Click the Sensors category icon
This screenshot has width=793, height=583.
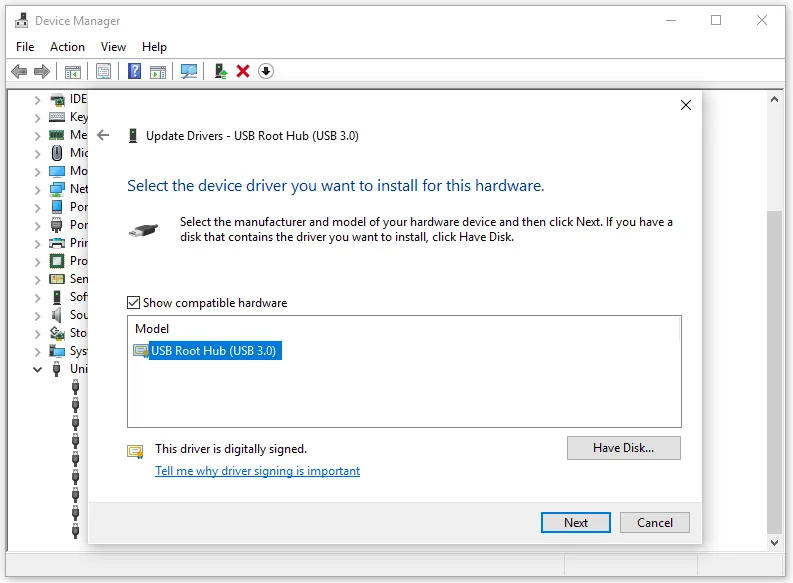(57, 279)
